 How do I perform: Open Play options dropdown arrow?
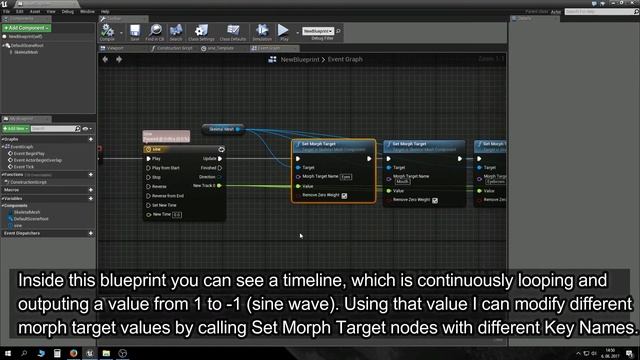(x=297, y=33)
